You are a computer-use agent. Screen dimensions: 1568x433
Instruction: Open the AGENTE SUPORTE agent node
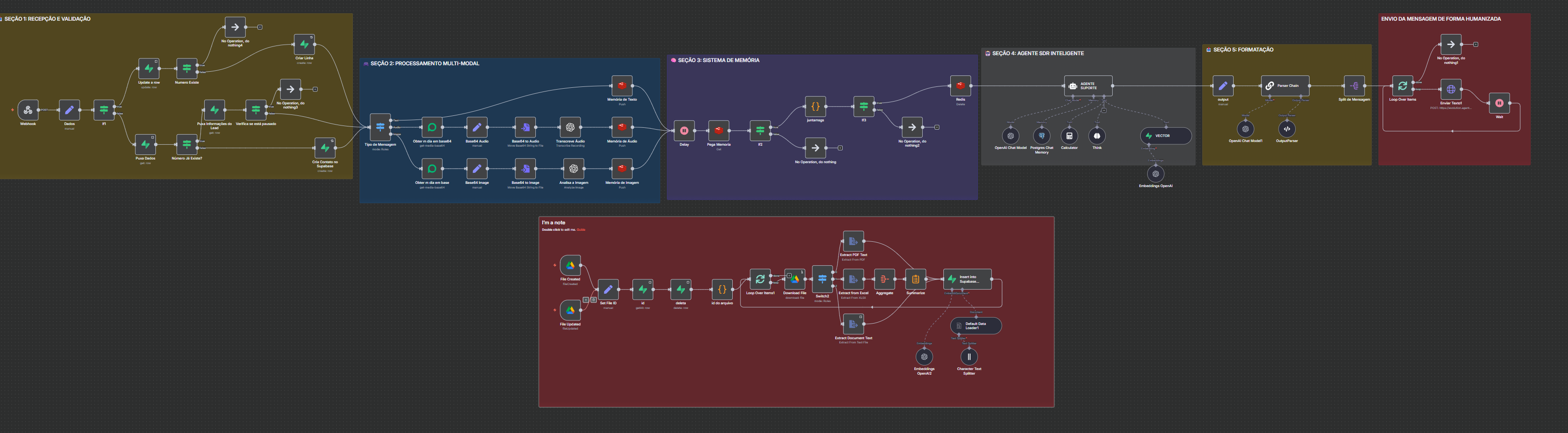tap(1088, 86)
